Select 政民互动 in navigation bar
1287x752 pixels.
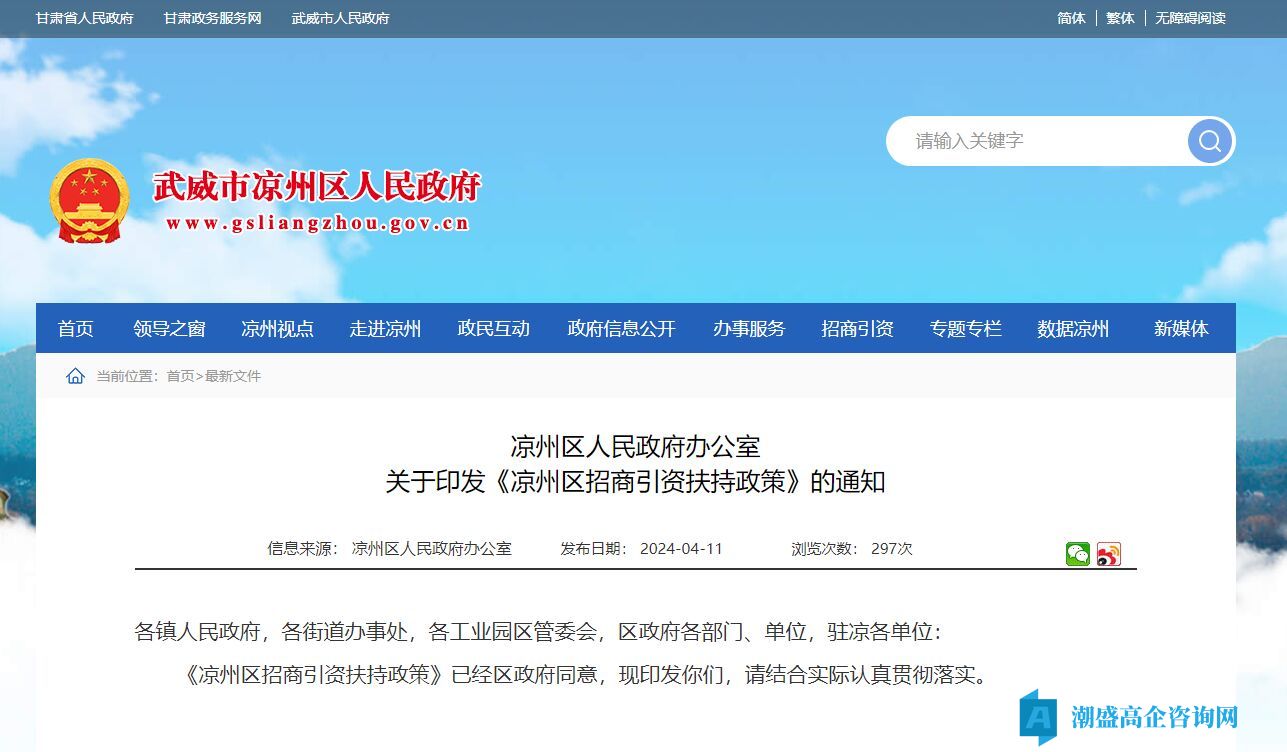tap(493, 329)
